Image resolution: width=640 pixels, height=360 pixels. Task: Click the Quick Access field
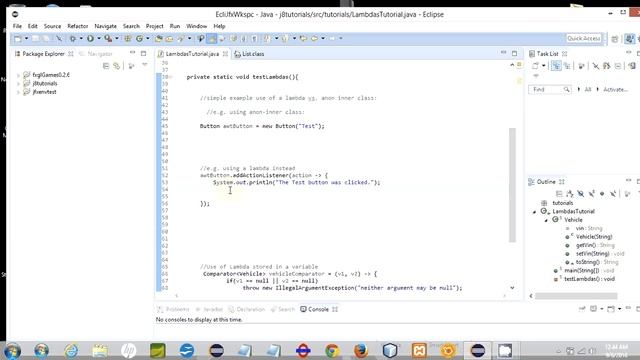(x=584, y=38)
